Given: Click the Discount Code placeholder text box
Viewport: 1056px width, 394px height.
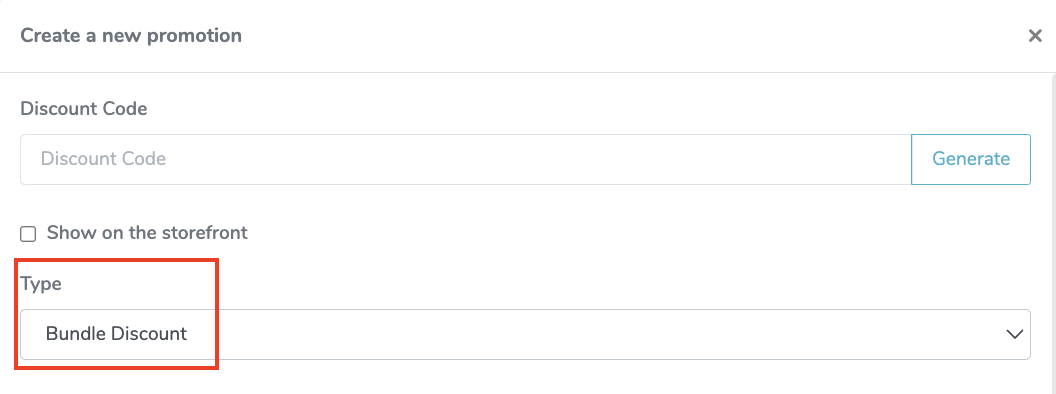Looking at the screenshot, I should [x=466, y=159].
